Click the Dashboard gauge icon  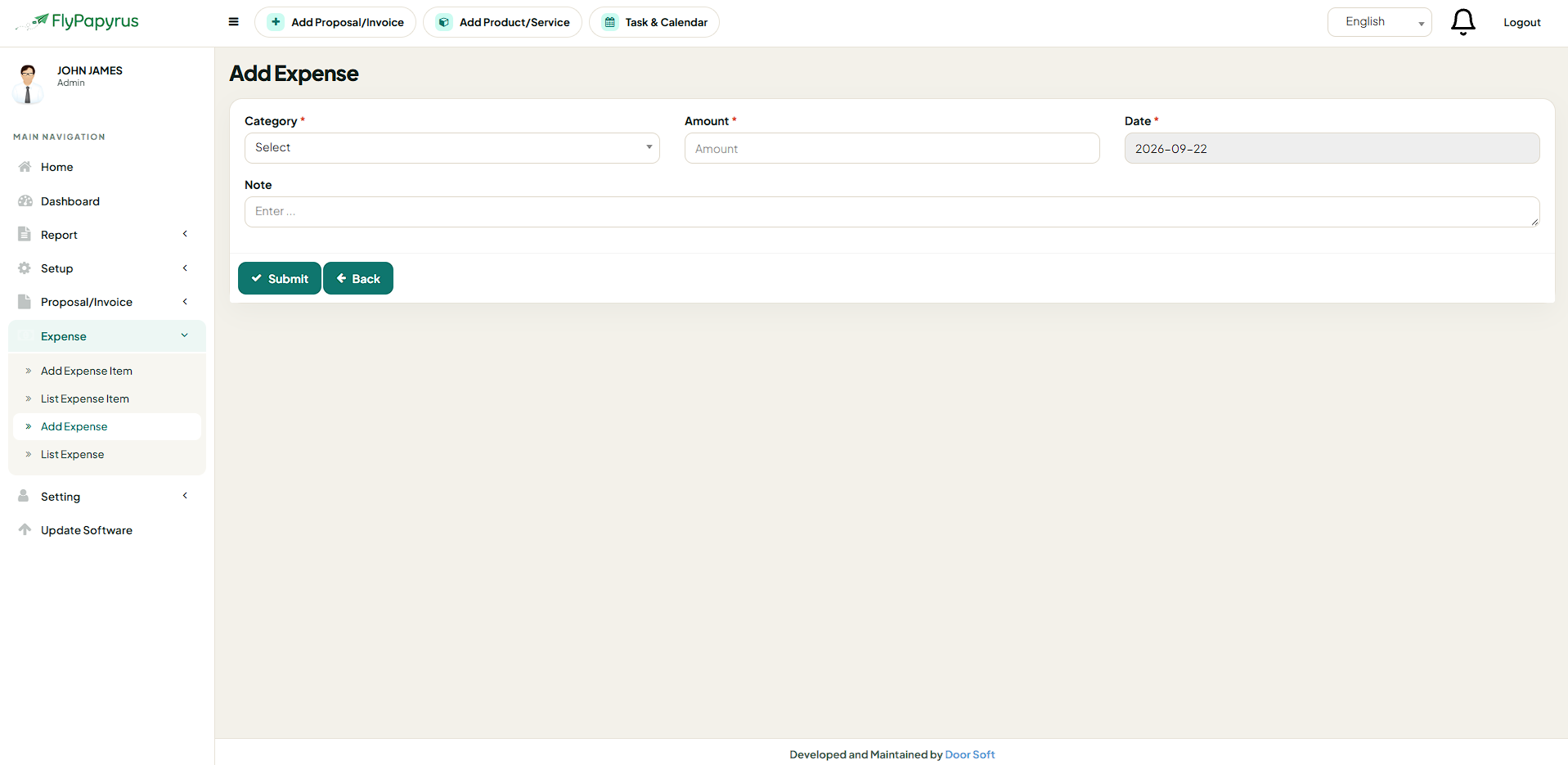click(25, 201)
